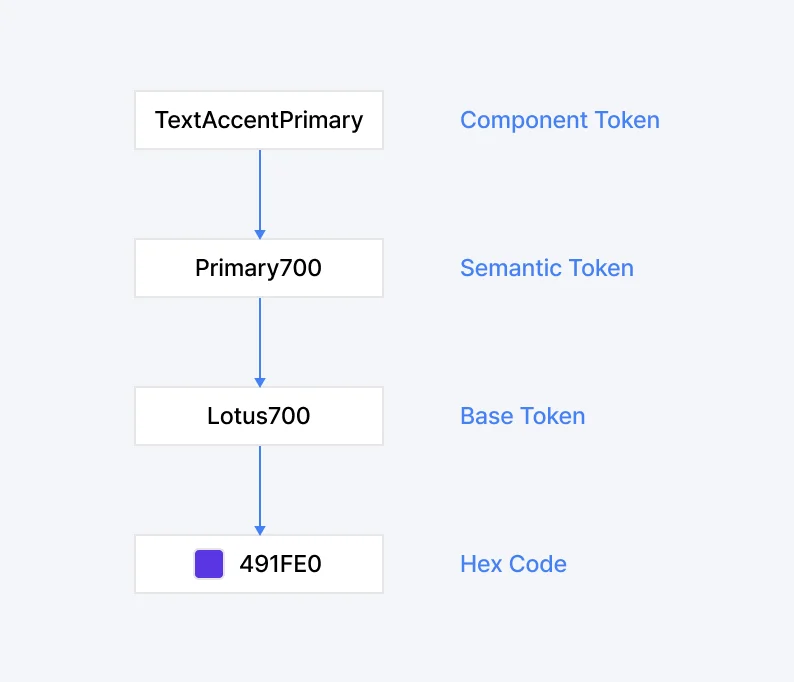Click the arrowhead pointing into Primary700
The width and height of the screenshot is (794, 682).
click(260, 234)
